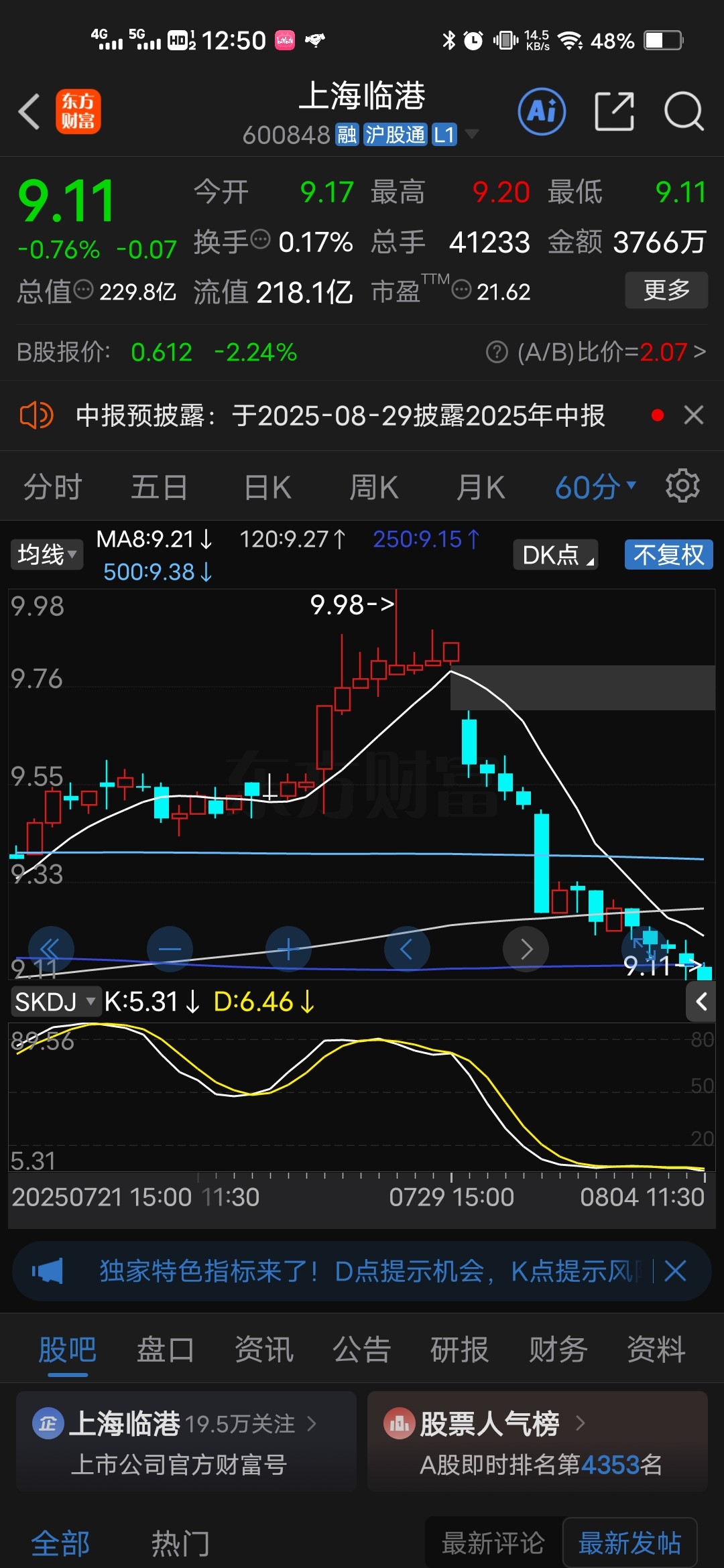Select the 股吧 tab

pos(67,1350)
